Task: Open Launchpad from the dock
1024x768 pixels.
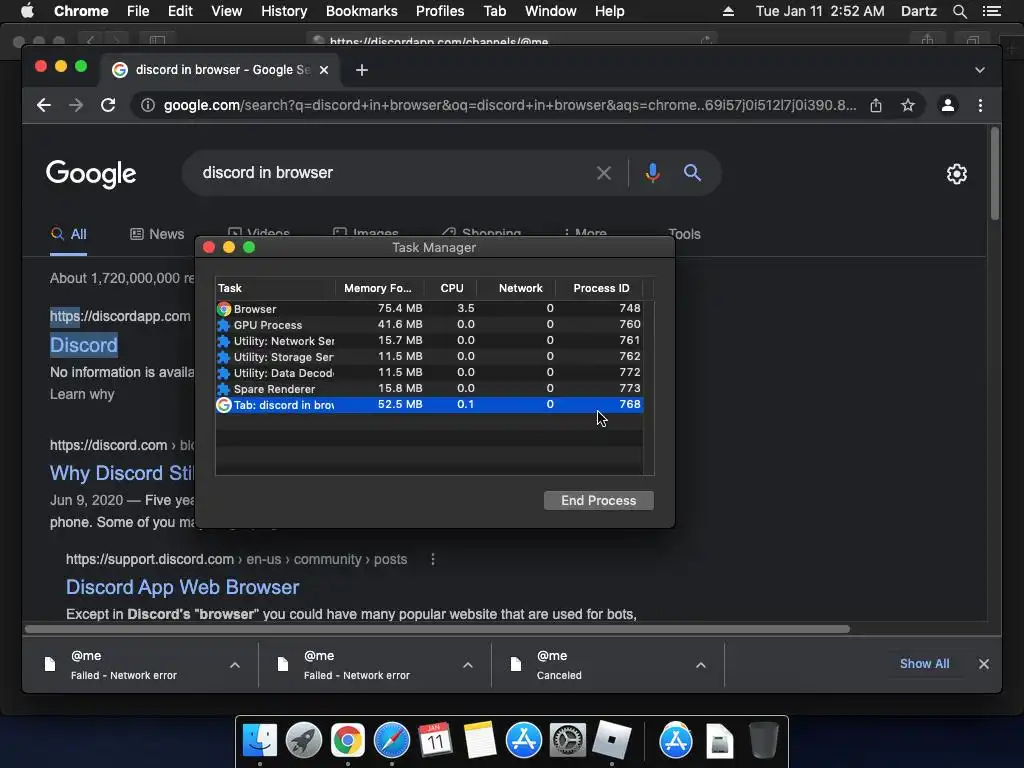Action: coord(304,741)
